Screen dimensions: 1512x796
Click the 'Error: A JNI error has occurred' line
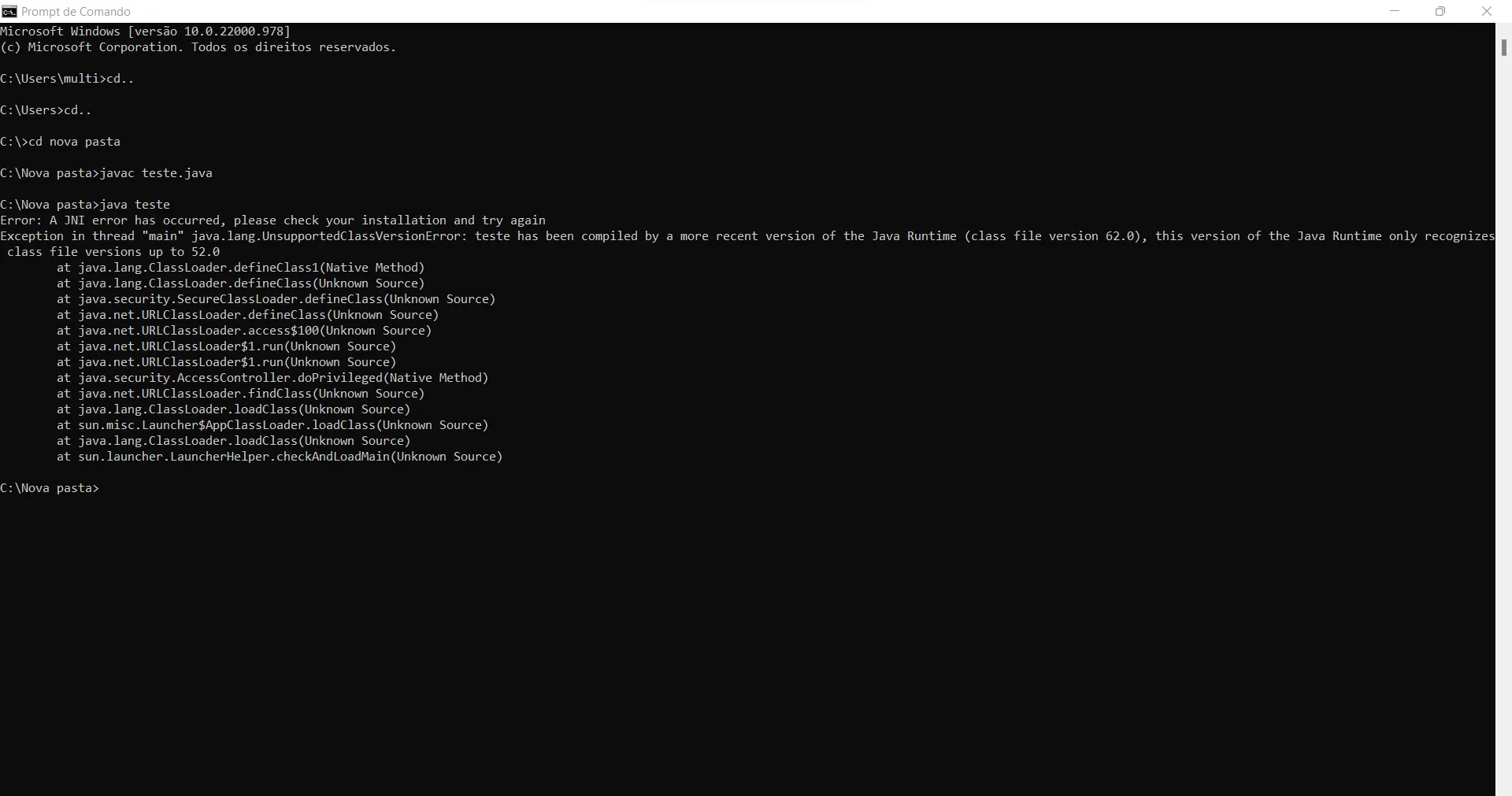tap(273, 220)
